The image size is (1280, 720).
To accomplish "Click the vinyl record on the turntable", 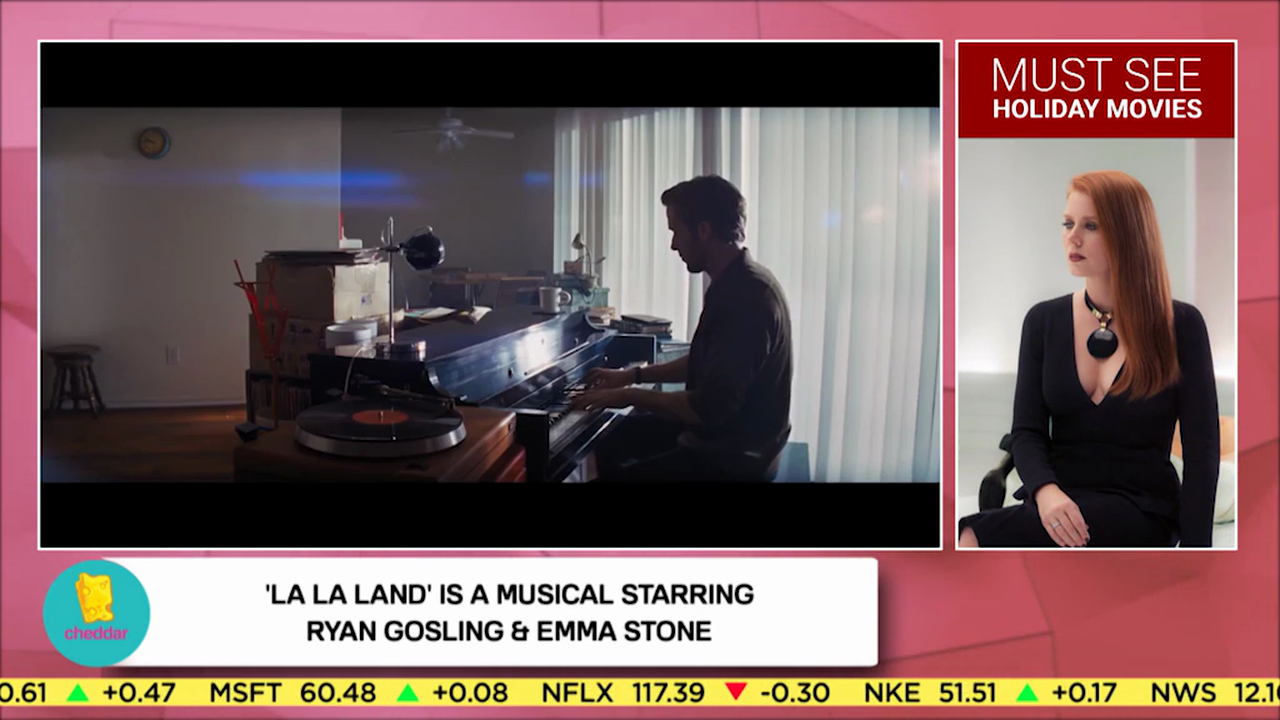I will point(380,418).
